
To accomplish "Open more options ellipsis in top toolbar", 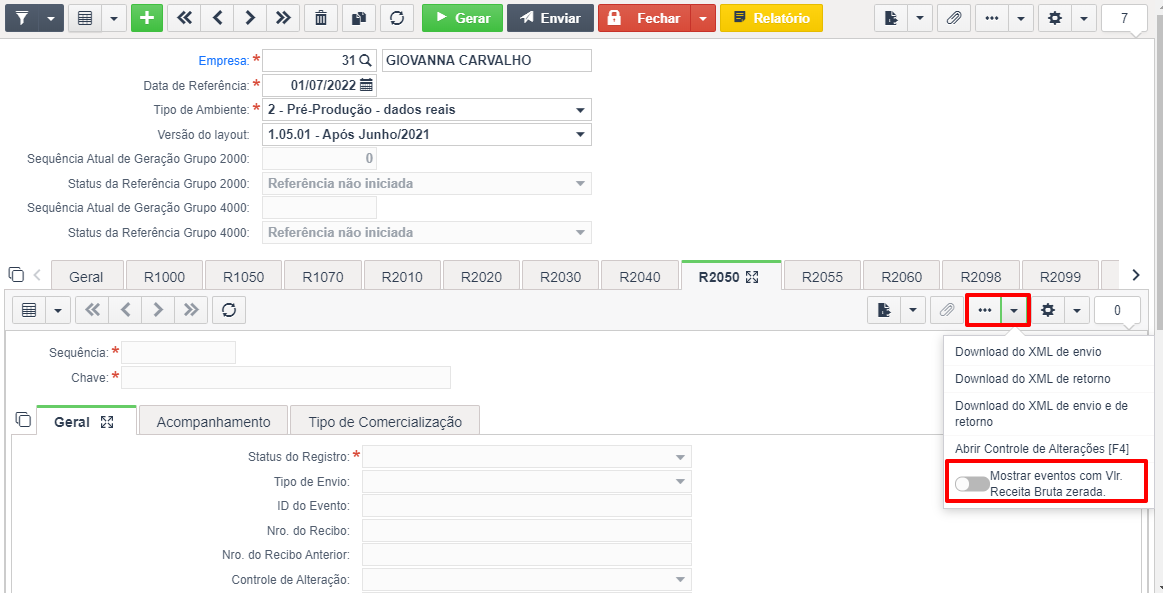I will pyautogui.click(x=992, y=19).
